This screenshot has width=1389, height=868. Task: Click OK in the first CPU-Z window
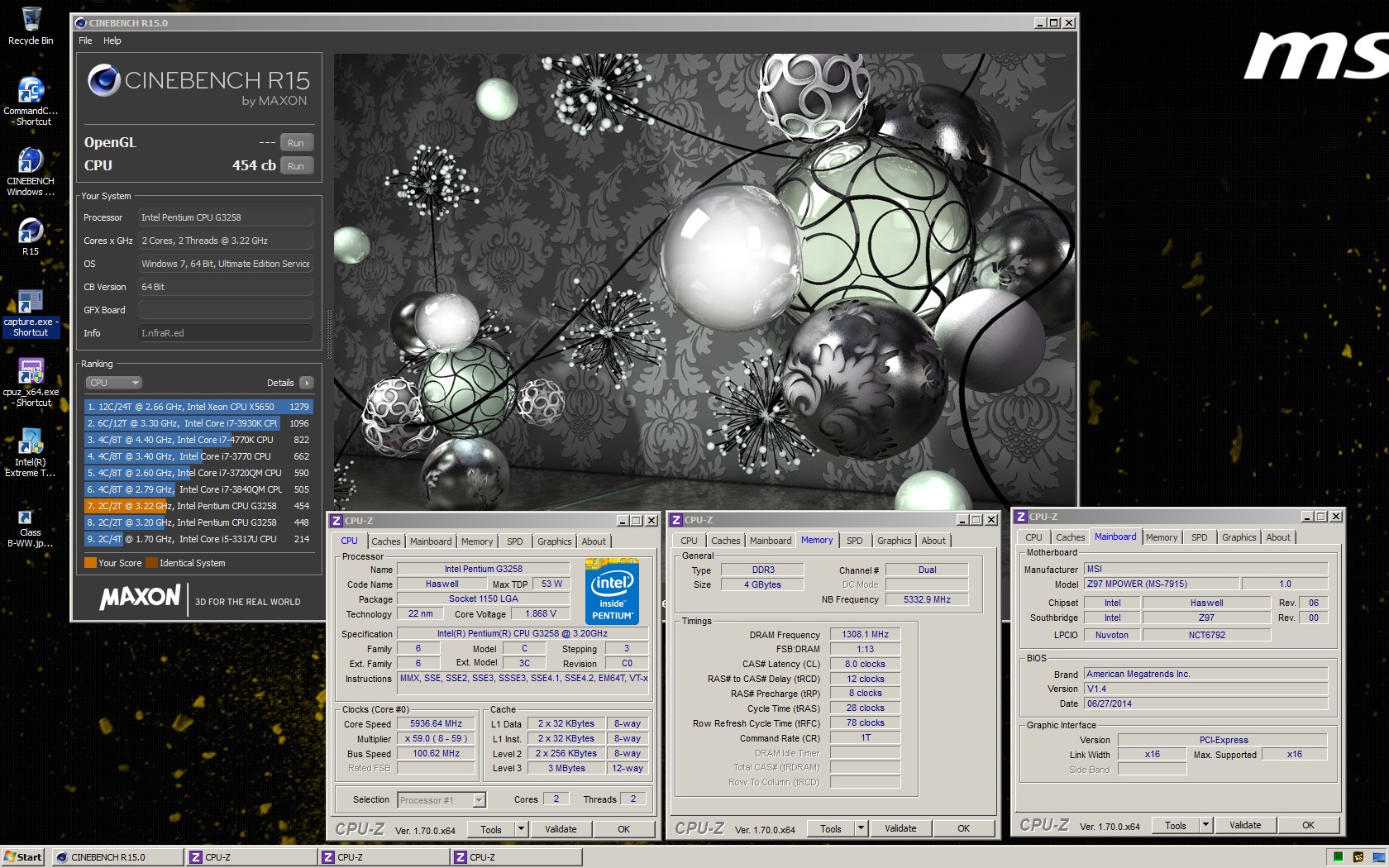623,829
